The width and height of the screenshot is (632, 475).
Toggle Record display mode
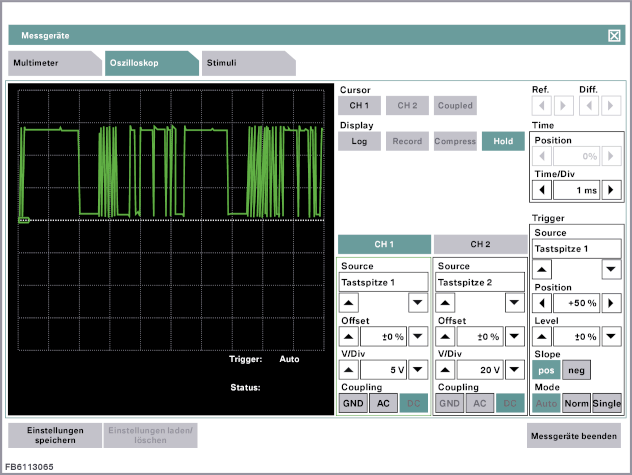[x=407, y=142]
